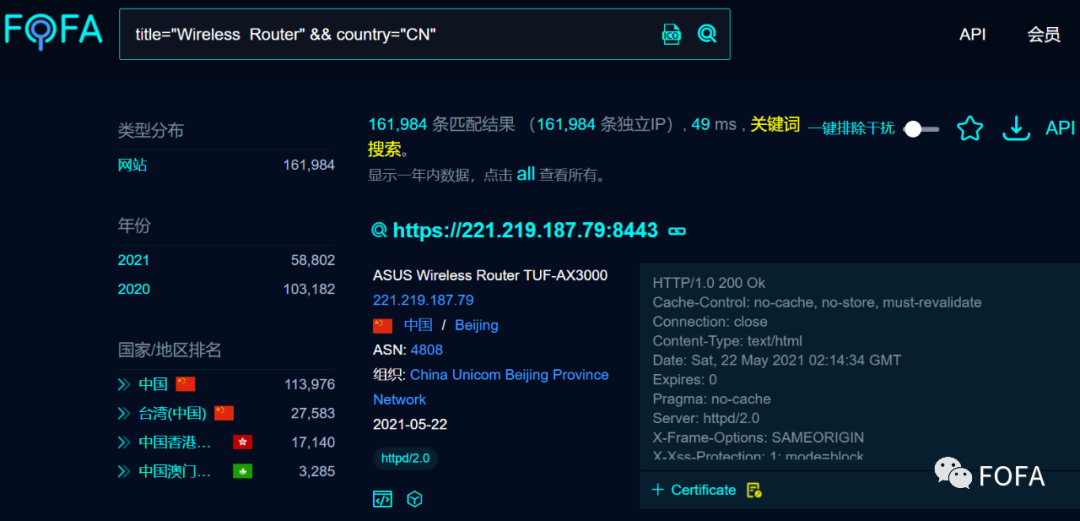Image resolution: width=1080 pixels, height=521 pixels.
Task: Click the link chain icon beside the URL
Action: (x=677, y=231)
